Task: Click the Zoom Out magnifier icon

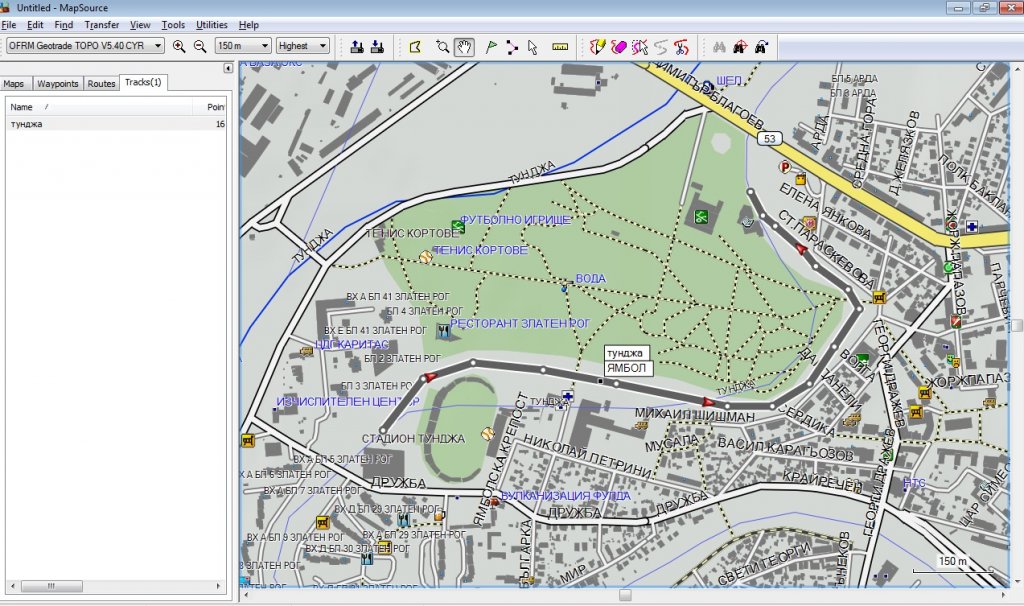Action: tap(200, 46)
